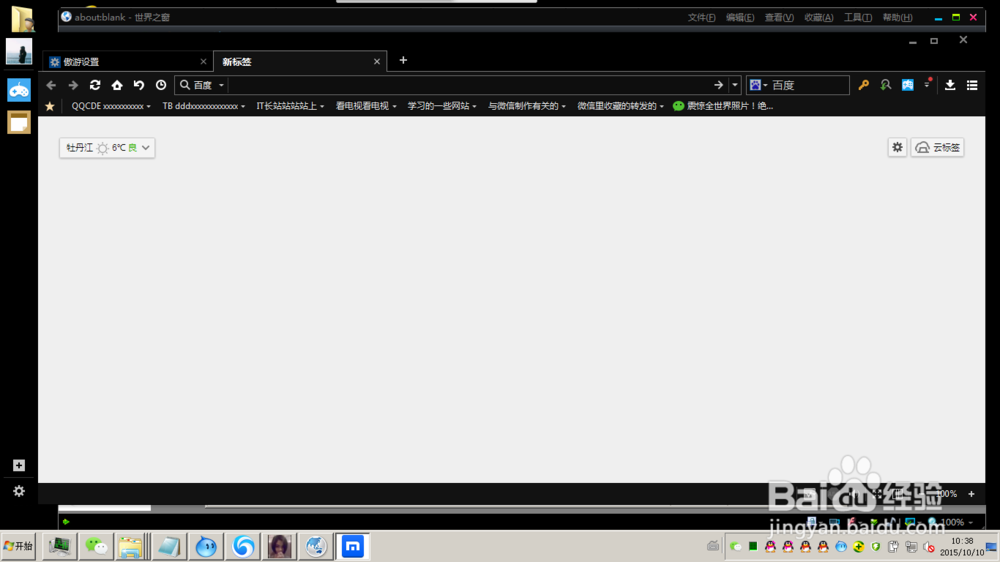
Task: Open the blue translate tool icon
Action: pyautogui.click(x=908, y=85)
